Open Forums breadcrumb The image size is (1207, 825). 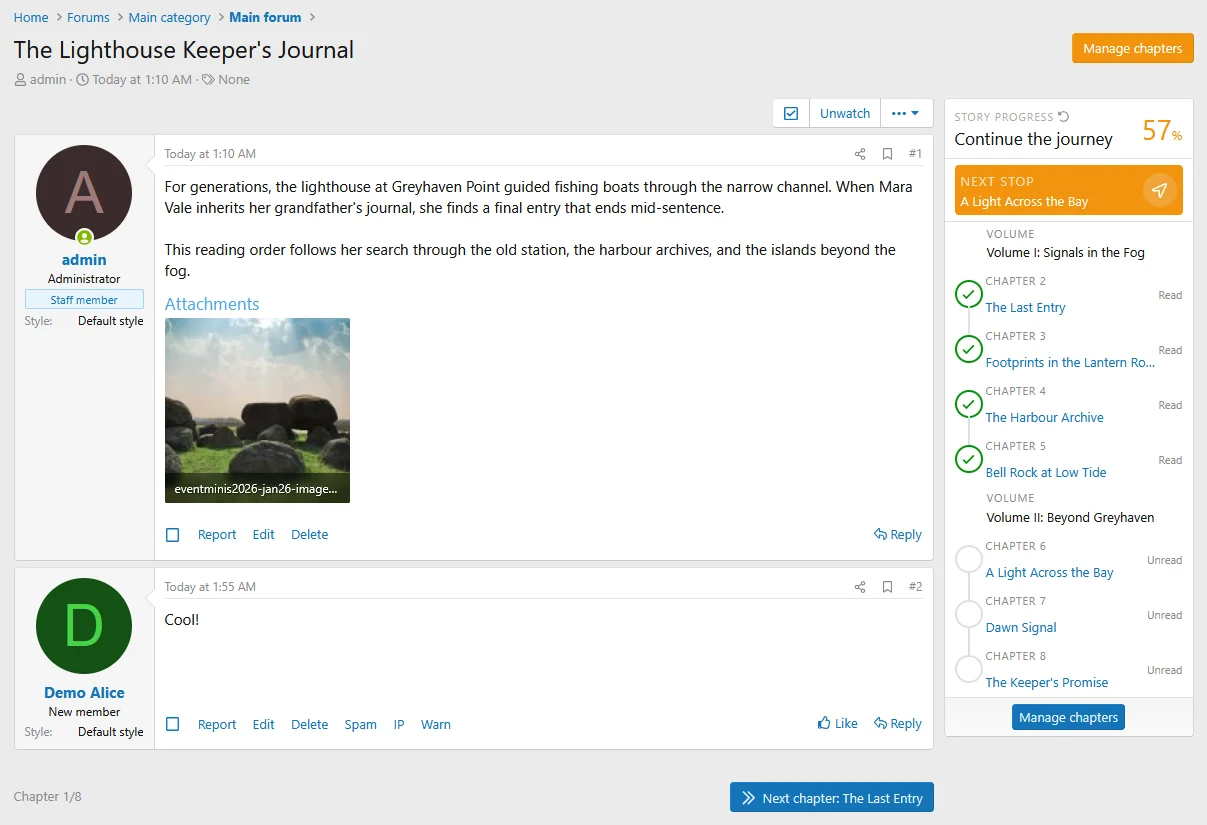88,17
